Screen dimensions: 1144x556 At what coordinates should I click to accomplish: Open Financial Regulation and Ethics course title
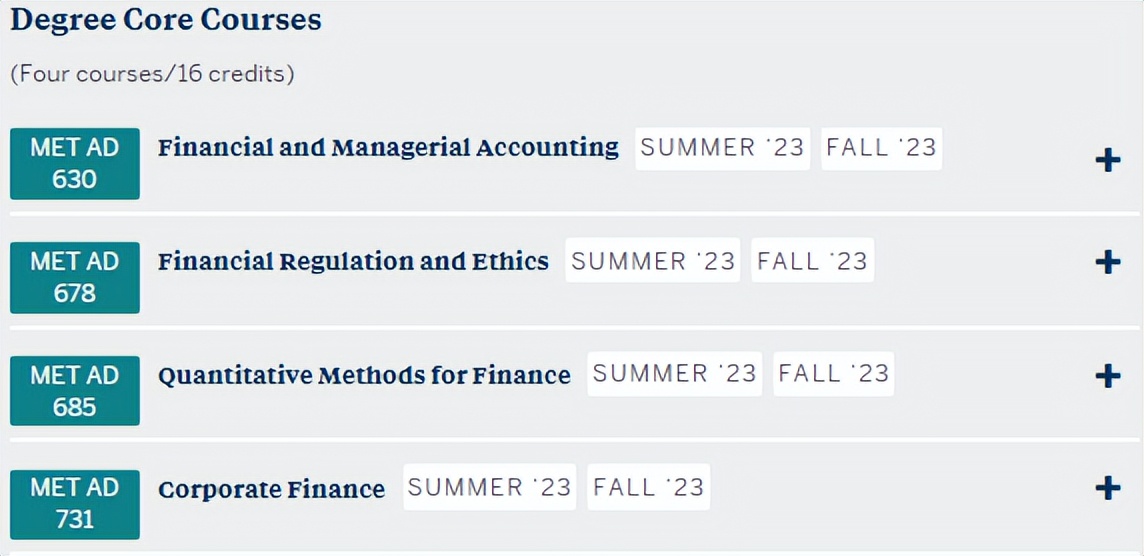[x=353, y=262]
